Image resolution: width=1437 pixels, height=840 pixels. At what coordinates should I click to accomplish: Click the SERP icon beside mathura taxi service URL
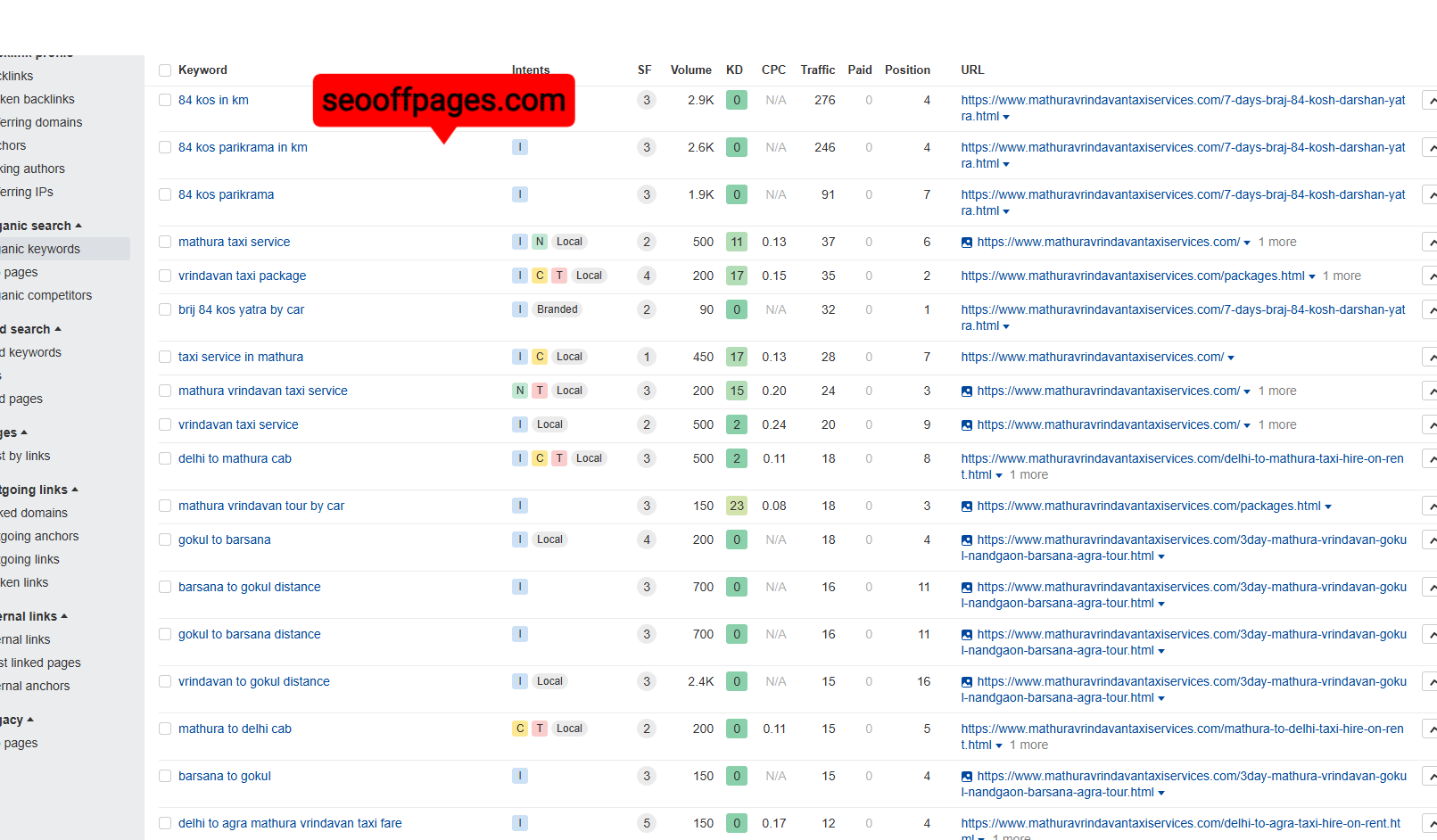point(966,243)
